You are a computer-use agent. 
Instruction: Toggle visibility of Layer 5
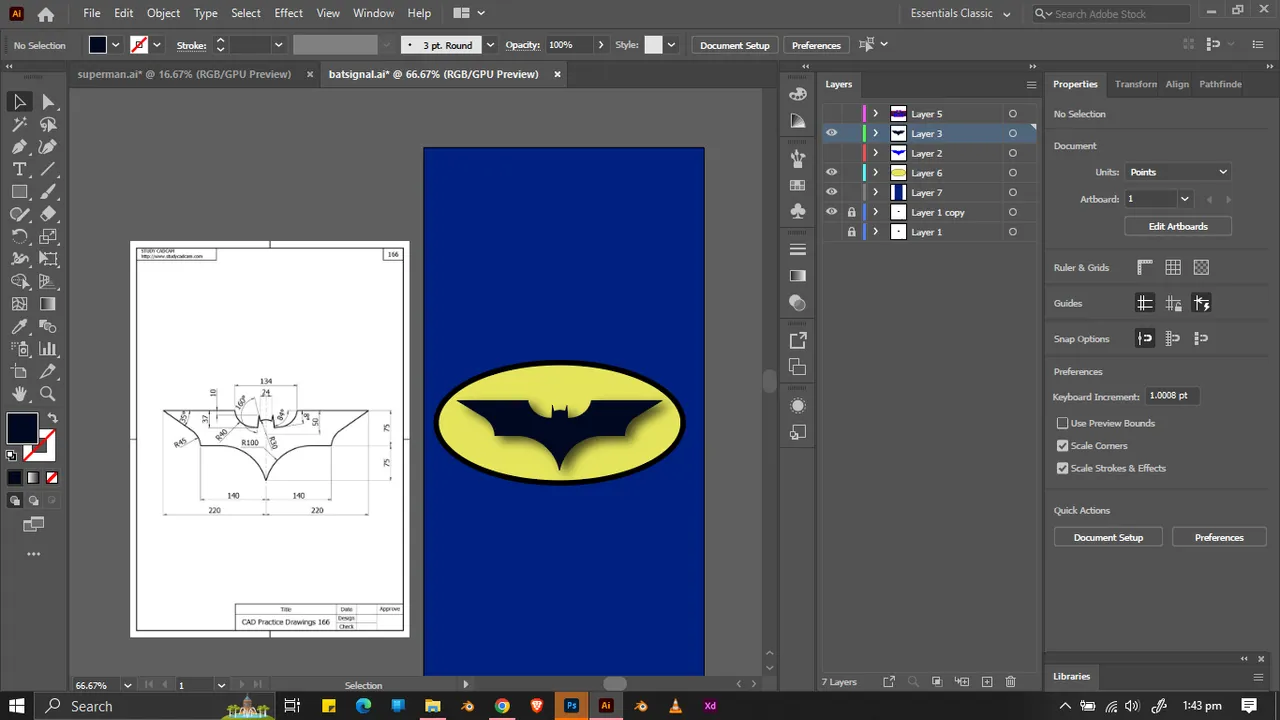pos(831,114)
